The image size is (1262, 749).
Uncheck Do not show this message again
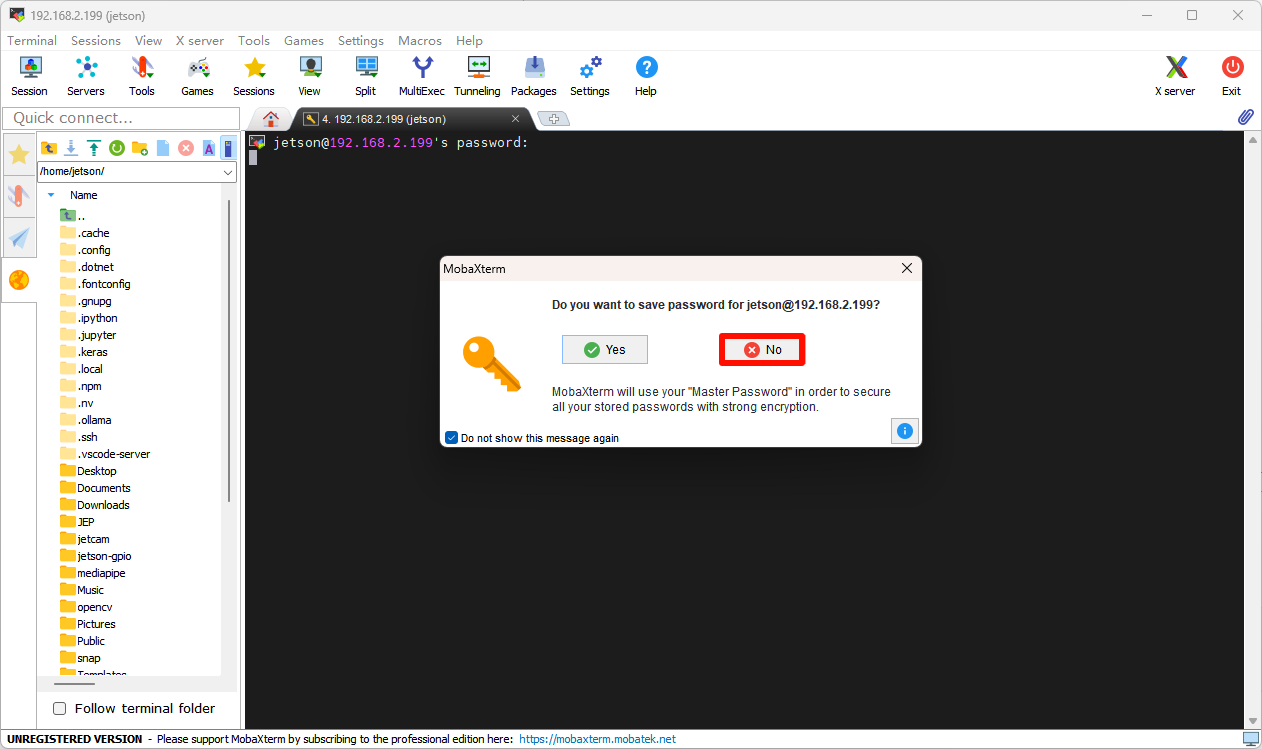click(452, 438)
